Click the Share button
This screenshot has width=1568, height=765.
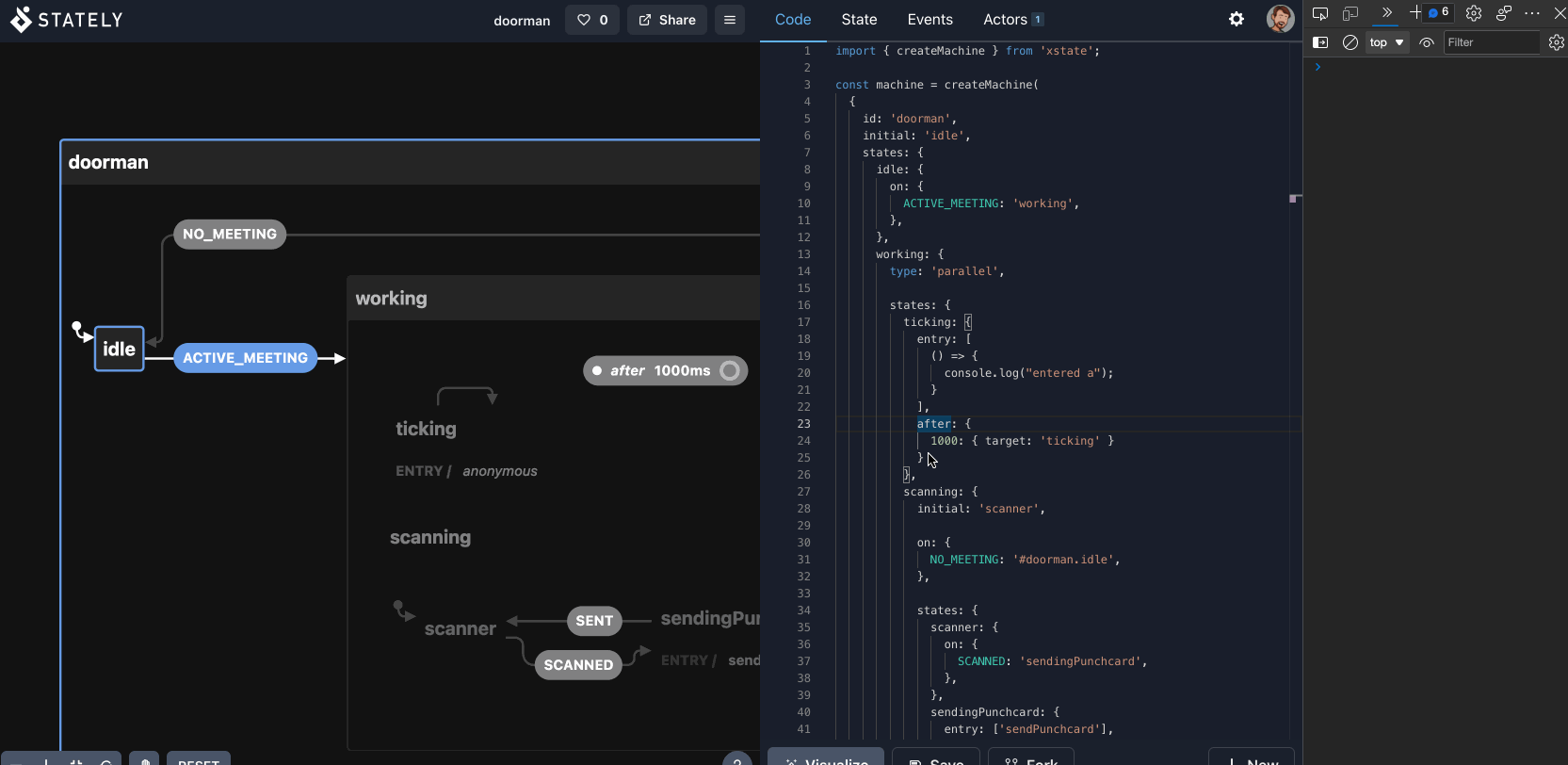pos(667,20)
